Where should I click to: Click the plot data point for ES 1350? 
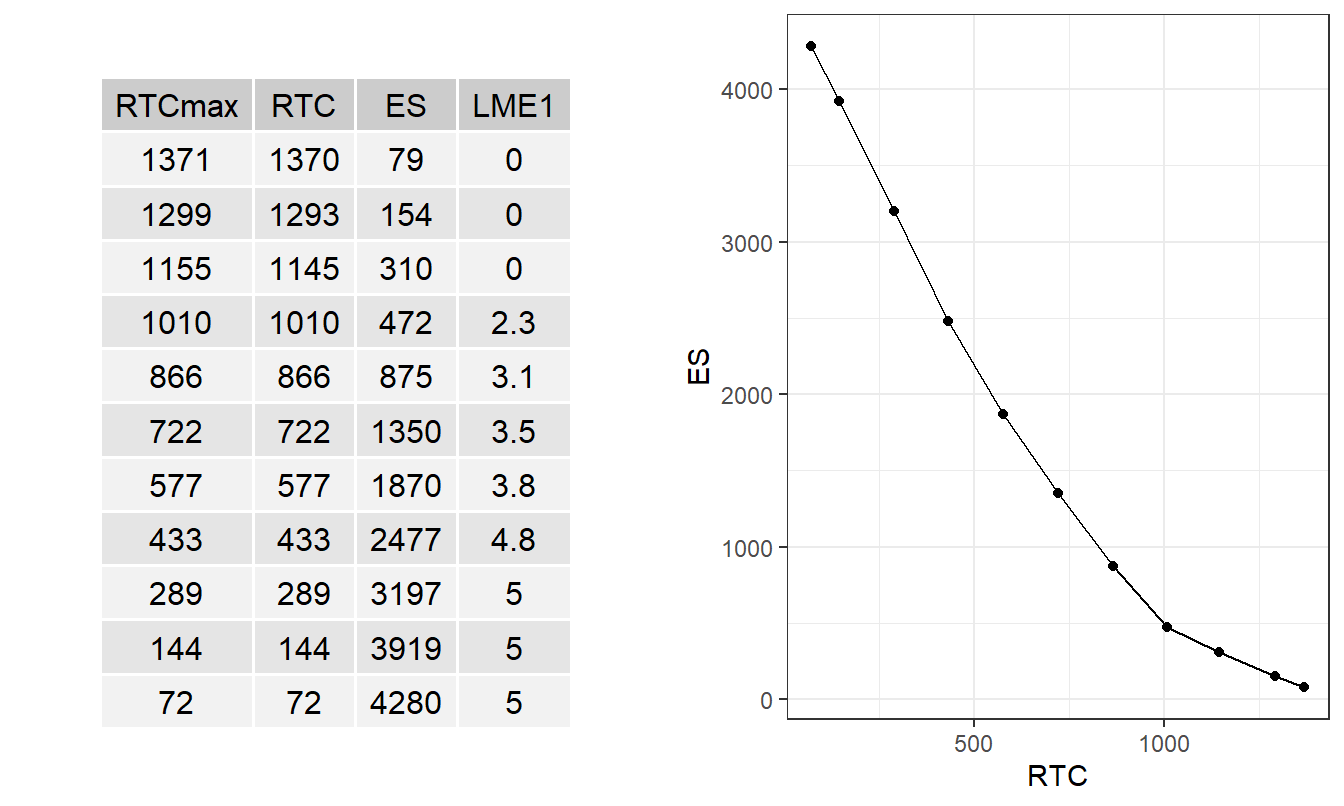tap(1058, 493)
